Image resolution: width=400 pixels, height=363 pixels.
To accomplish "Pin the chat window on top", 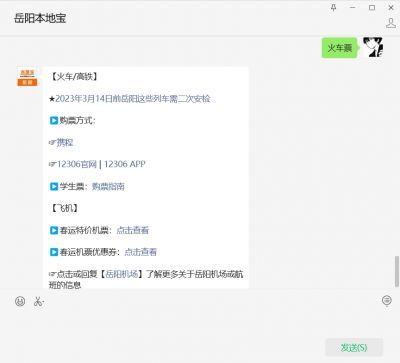I will point(333,7).
